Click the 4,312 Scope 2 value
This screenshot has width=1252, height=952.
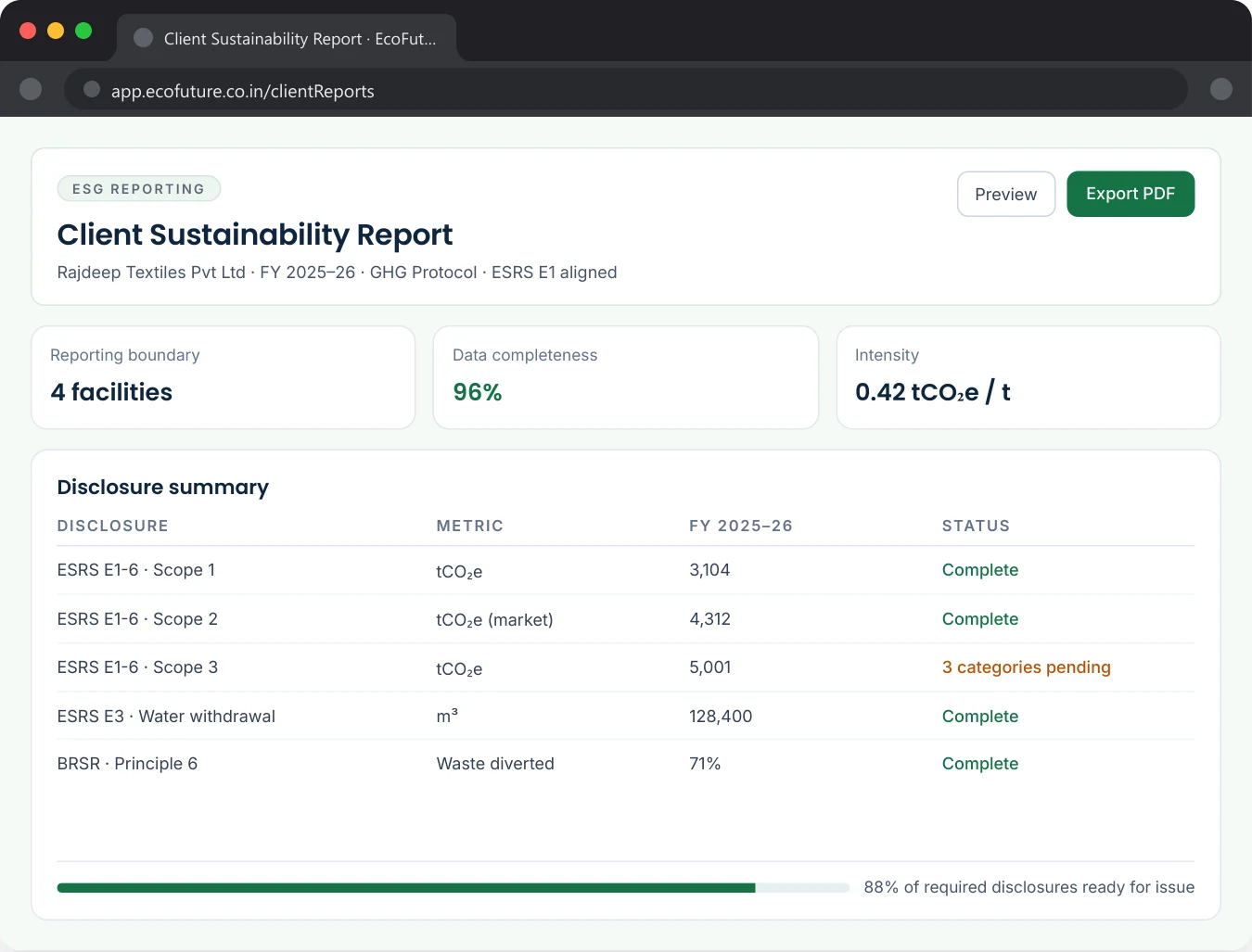point(709,619)
